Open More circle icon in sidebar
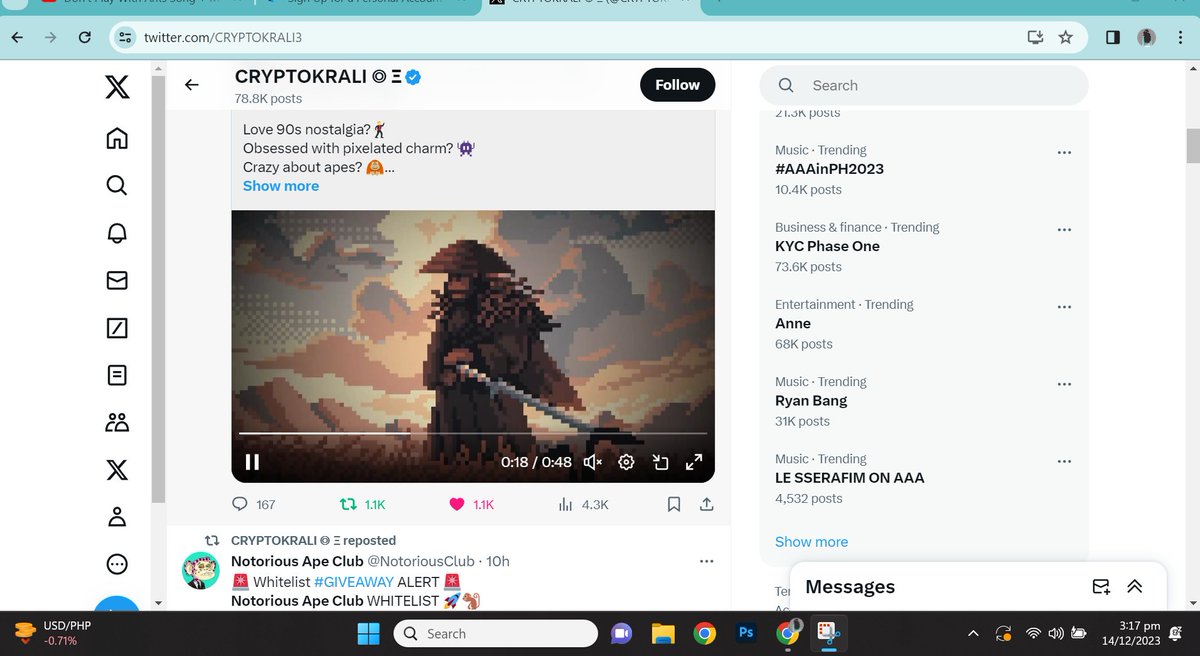Screen dimensions: 1200x656 point(117,564)
